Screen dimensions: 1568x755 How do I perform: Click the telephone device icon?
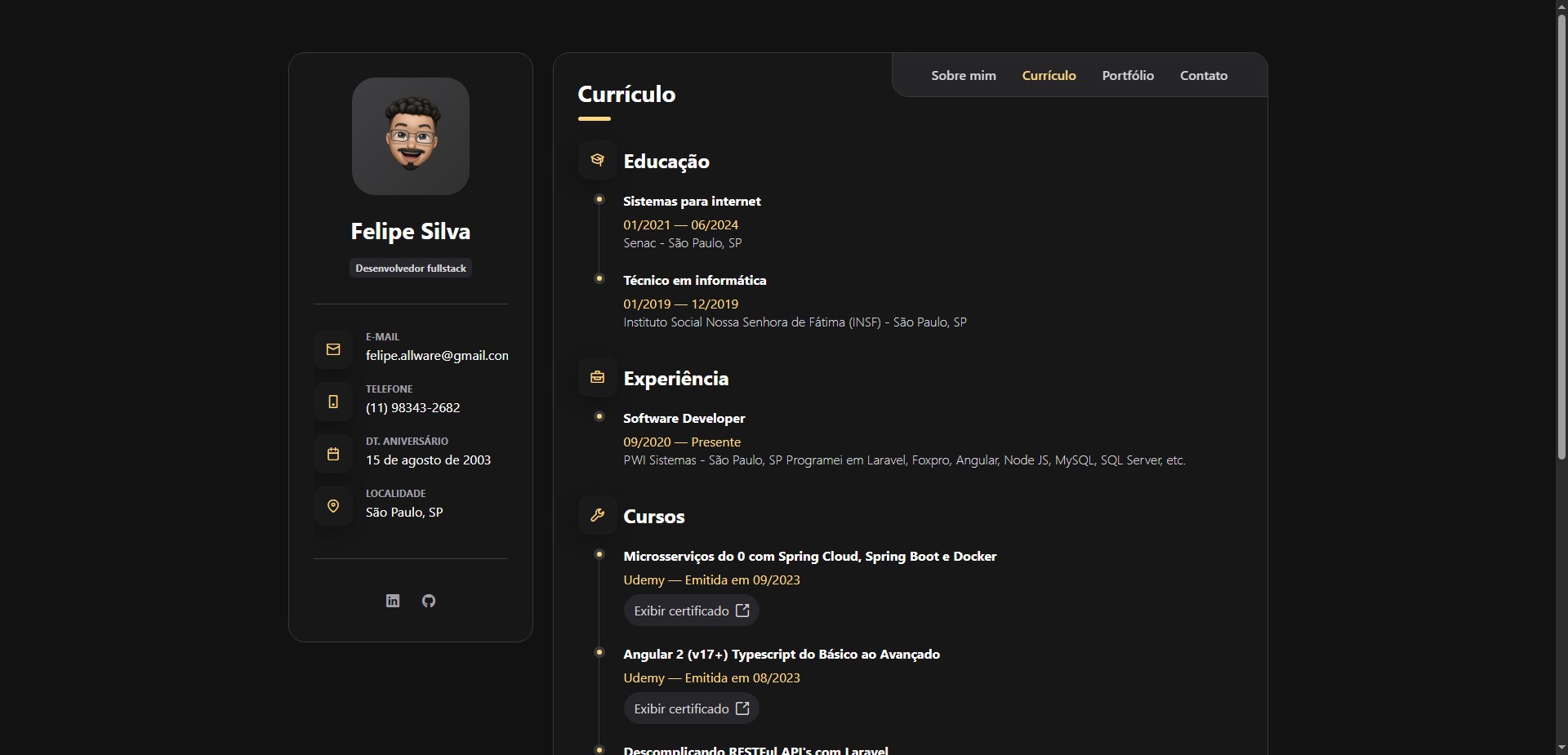[x=333, y=402]
